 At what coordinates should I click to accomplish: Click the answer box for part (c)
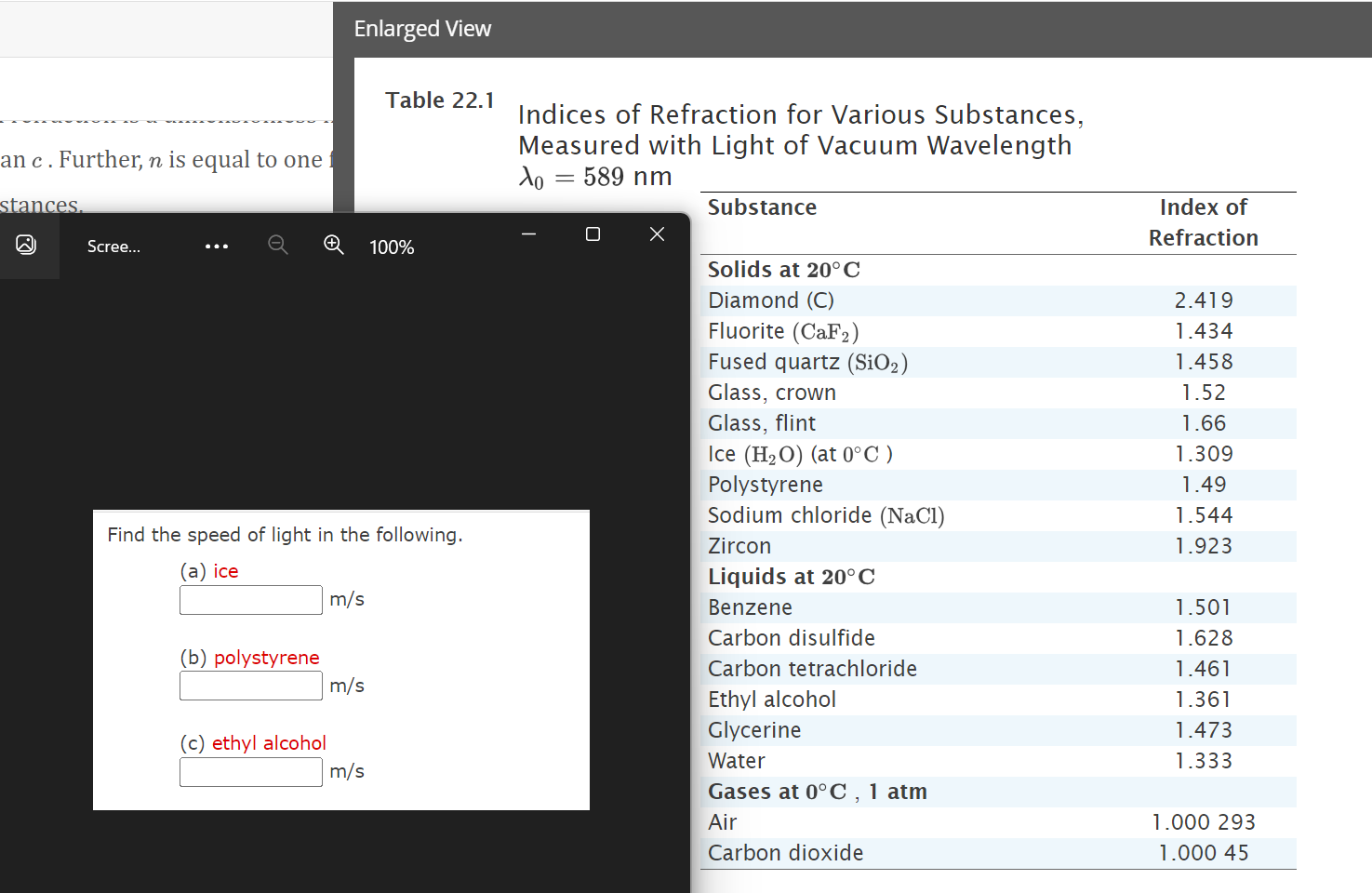point(250,771)
